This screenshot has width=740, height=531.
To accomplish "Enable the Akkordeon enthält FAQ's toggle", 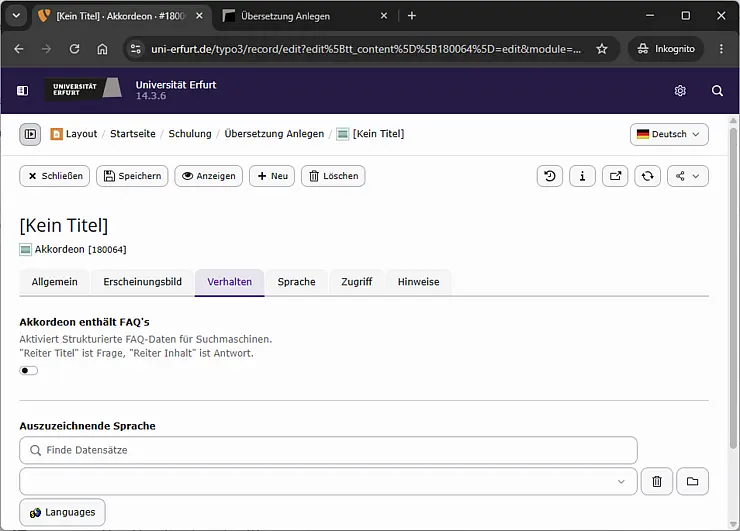I will tap(28, 371).
